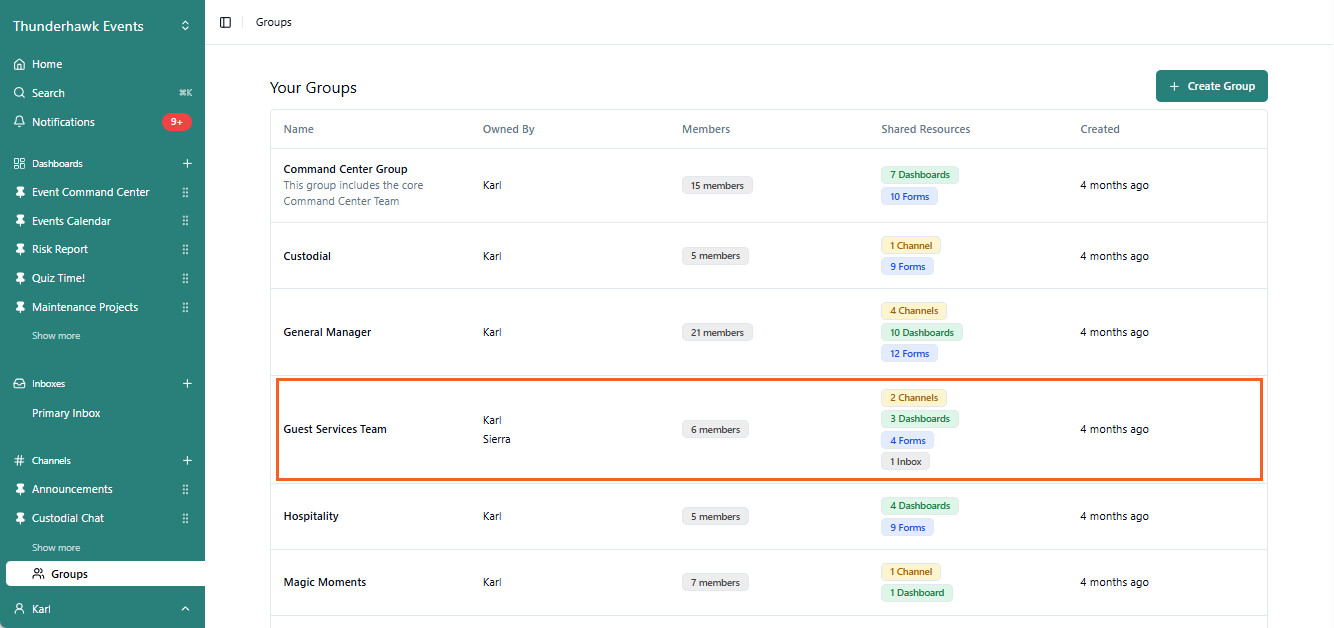Click the pin icon beside Custodial Chat
This screenshot has height=628, width=1334.
(19, 518)
